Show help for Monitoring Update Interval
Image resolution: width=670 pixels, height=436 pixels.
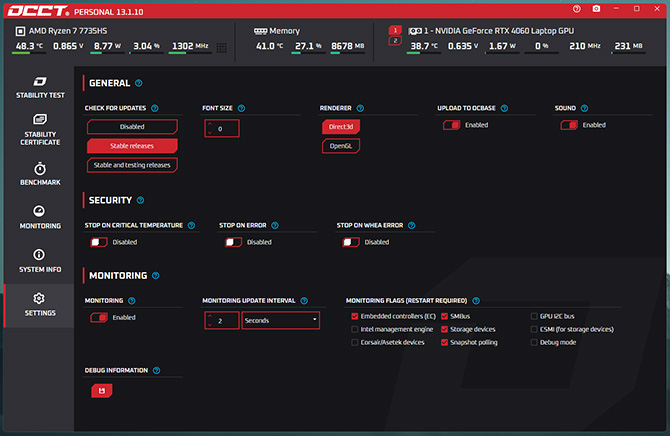click(304, 301)
